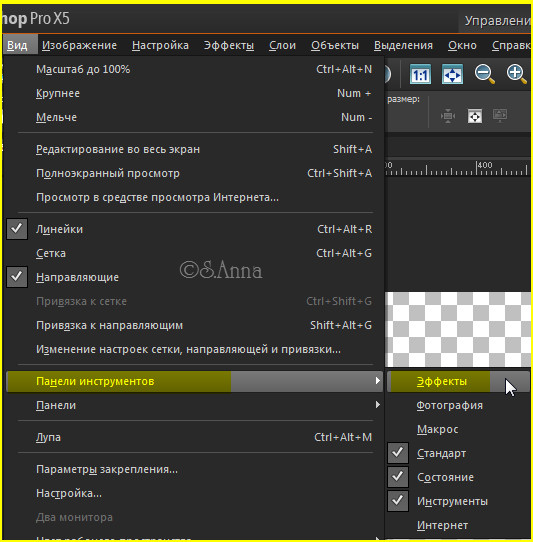This screenshot has height=542, width=533.
Task: Choose Мельче zoom option
Action: click(x=195, y=117)
